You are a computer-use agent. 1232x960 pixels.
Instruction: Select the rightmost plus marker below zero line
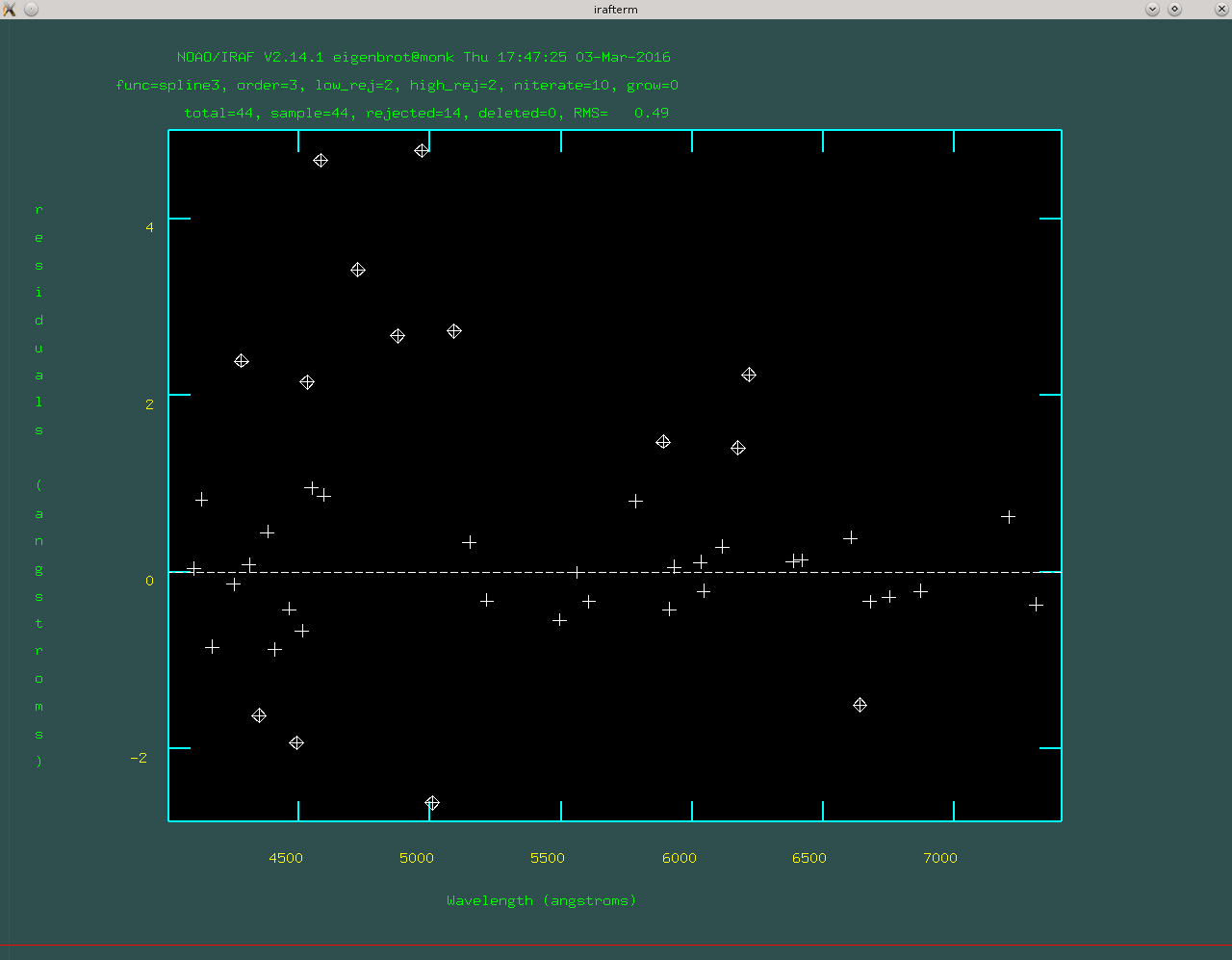pyautogui.click(x=1036, y=605)
